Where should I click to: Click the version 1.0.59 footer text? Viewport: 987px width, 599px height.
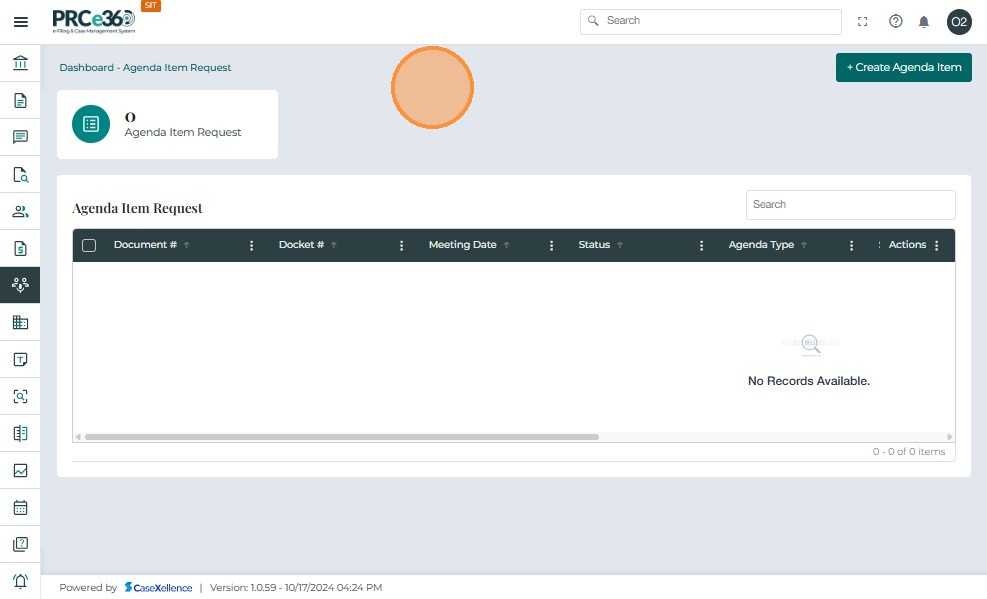click(x=296, y=588)
